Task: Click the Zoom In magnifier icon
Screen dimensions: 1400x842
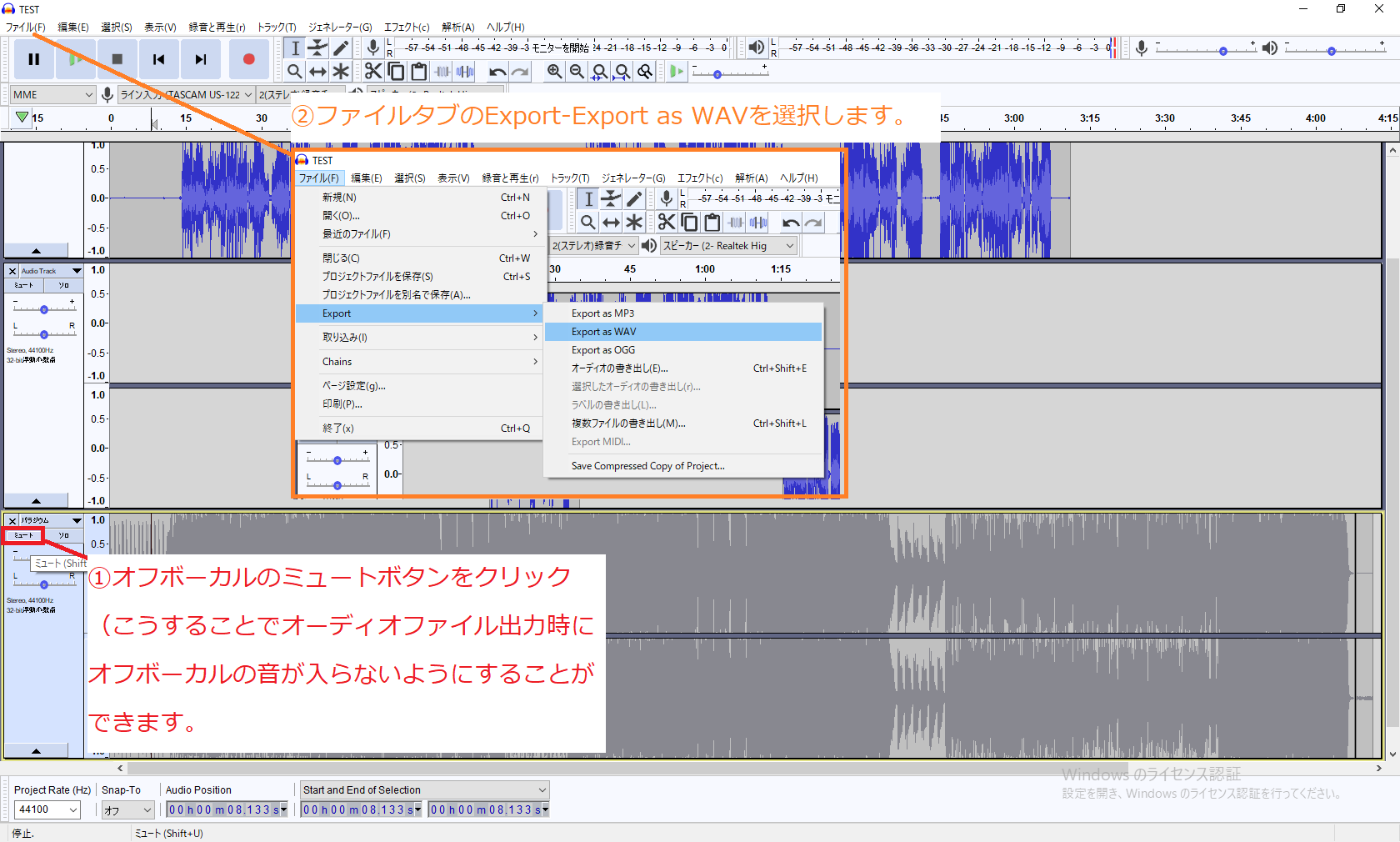Action: (554, 72)
